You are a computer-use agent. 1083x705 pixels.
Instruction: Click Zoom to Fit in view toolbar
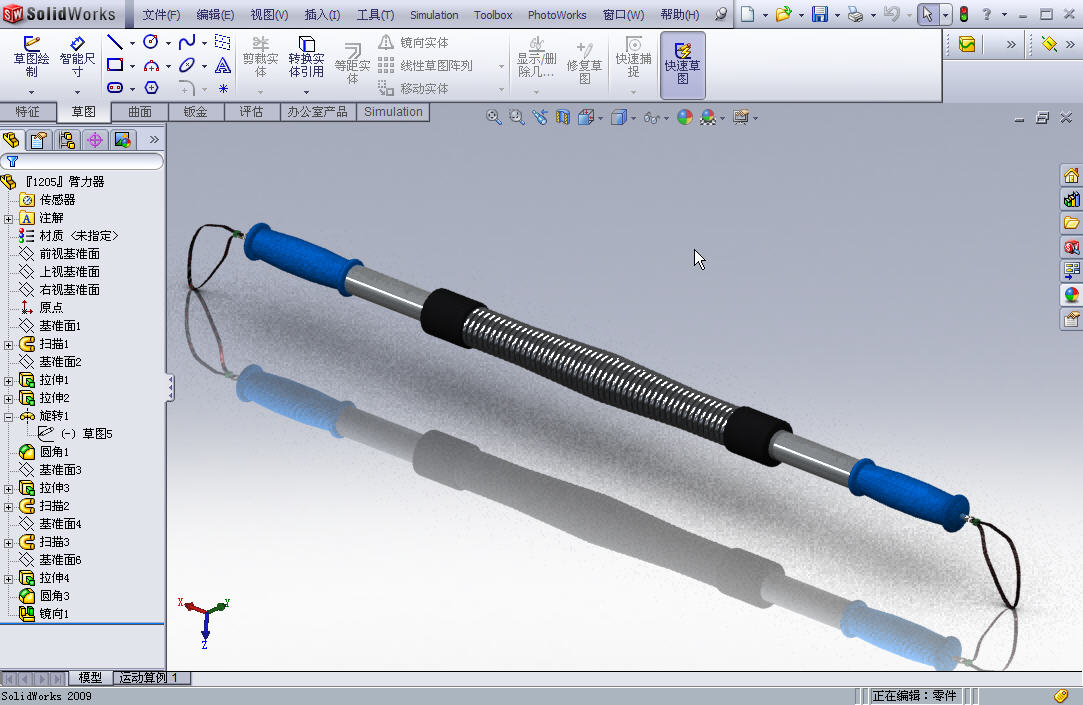[493, 117]
